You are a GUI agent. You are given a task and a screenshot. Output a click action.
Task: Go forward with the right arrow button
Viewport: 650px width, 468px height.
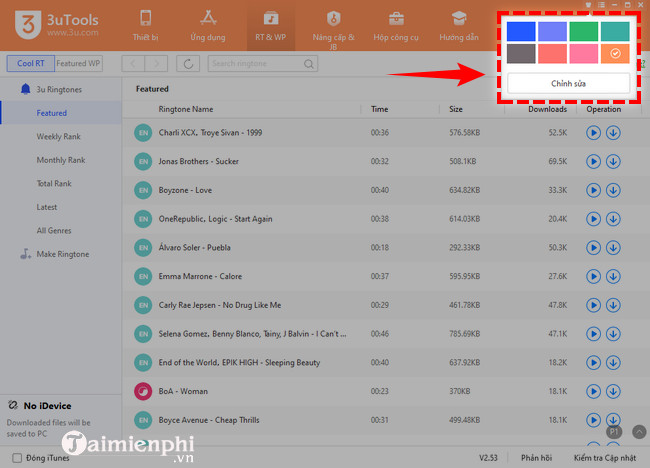coord(158,64)
